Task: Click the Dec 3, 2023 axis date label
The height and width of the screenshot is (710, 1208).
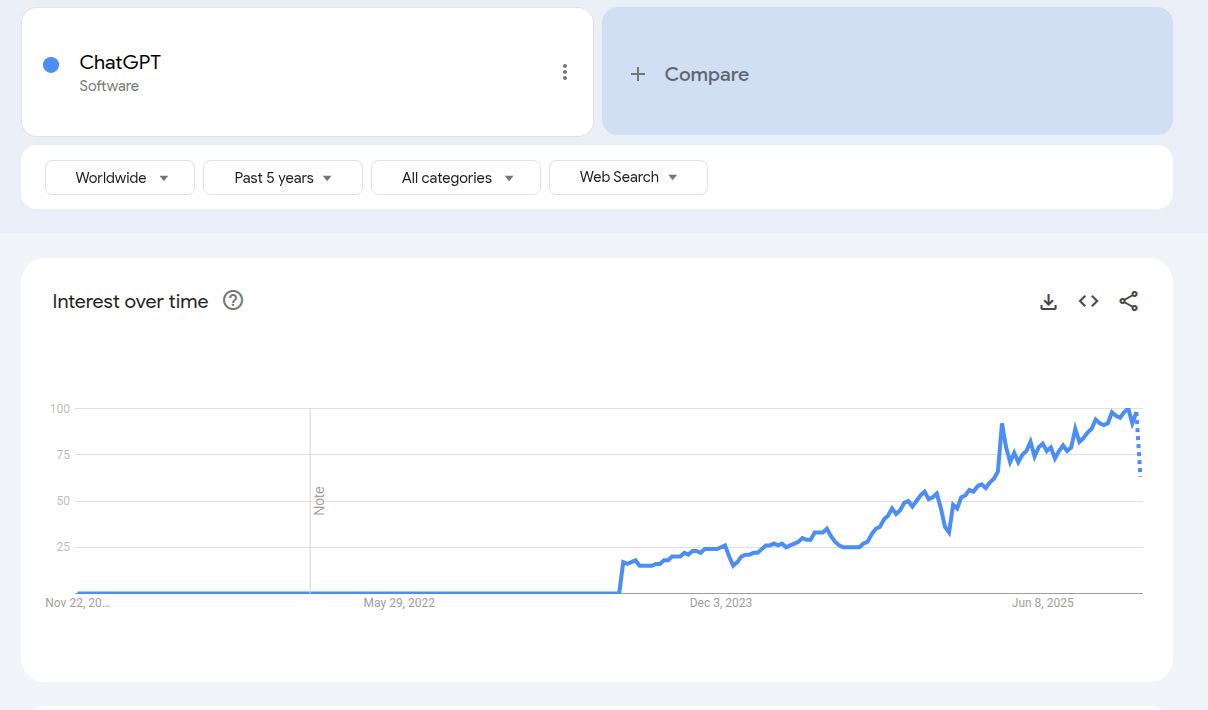Action: (720, 603)
